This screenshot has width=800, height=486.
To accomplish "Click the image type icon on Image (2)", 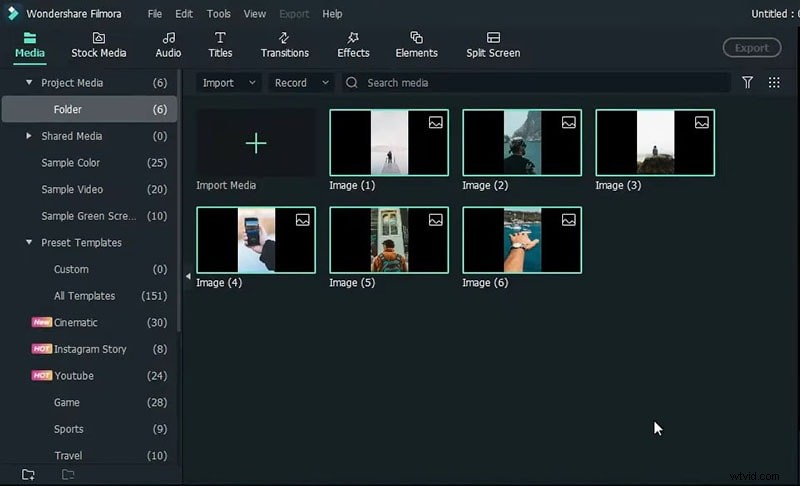I will (x=569, y=122).
